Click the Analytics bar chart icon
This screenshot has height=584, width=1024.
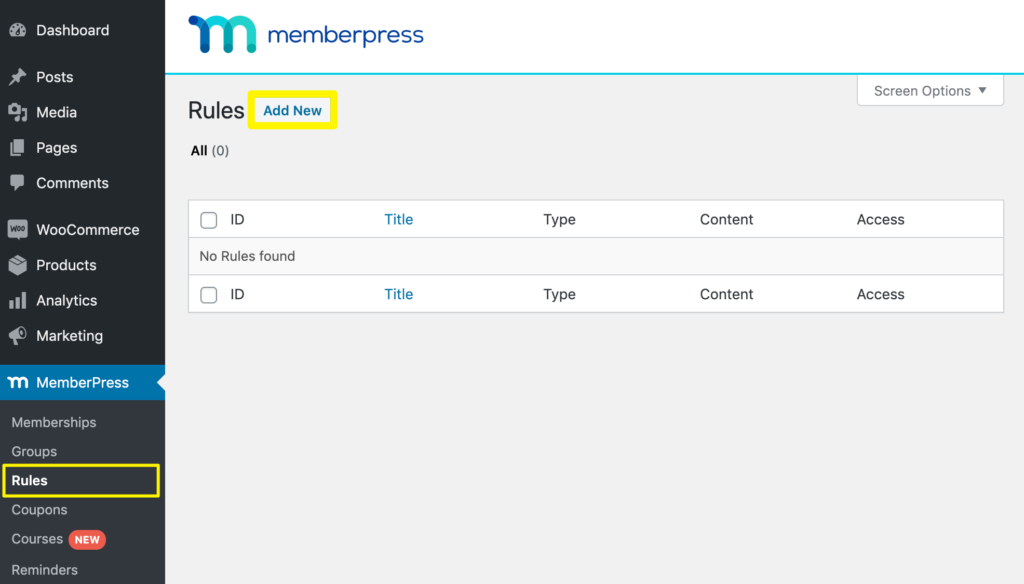tap(18, 300)
